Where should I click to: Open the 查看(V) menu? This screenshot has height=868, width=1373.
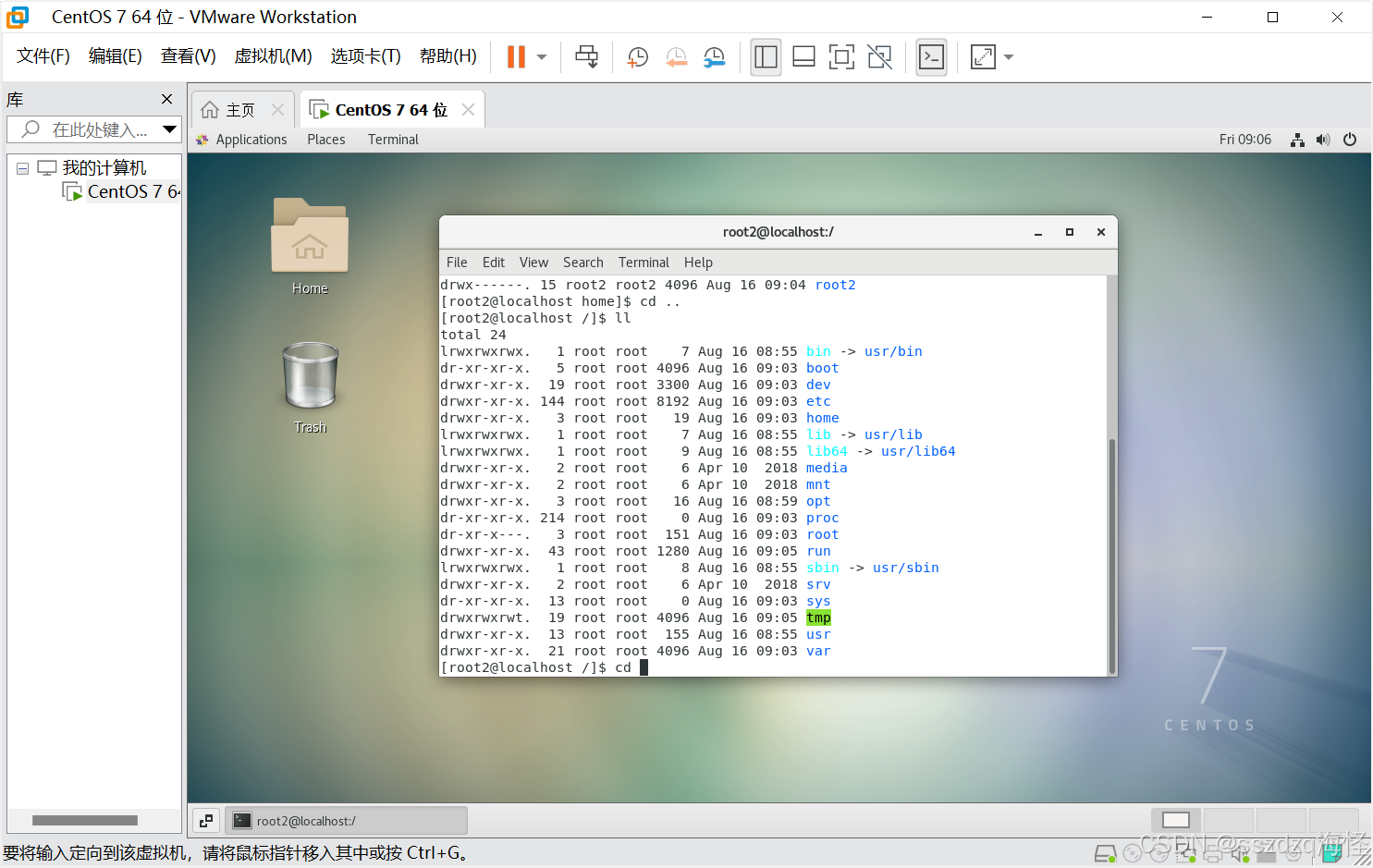click(x=189, y=56)
